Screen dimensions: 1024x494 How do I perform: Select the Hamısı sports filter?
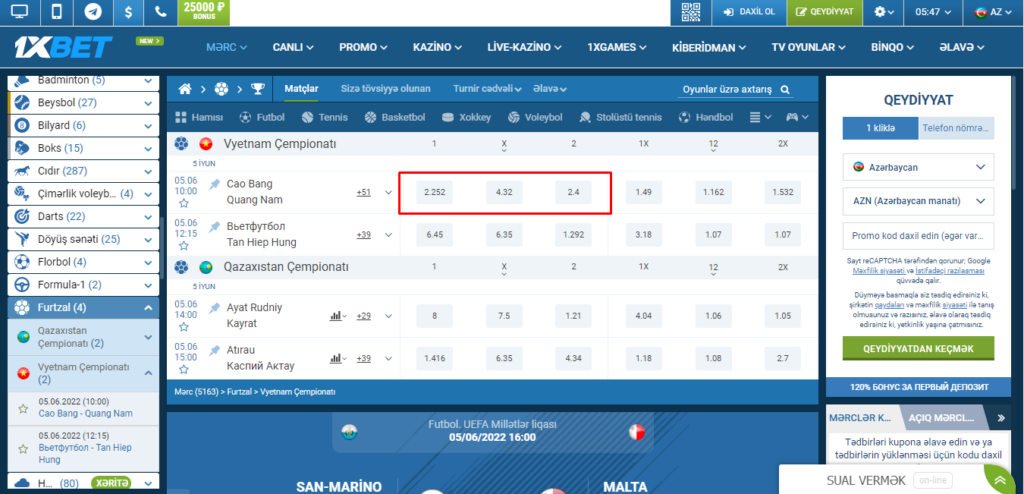[199, 117]
